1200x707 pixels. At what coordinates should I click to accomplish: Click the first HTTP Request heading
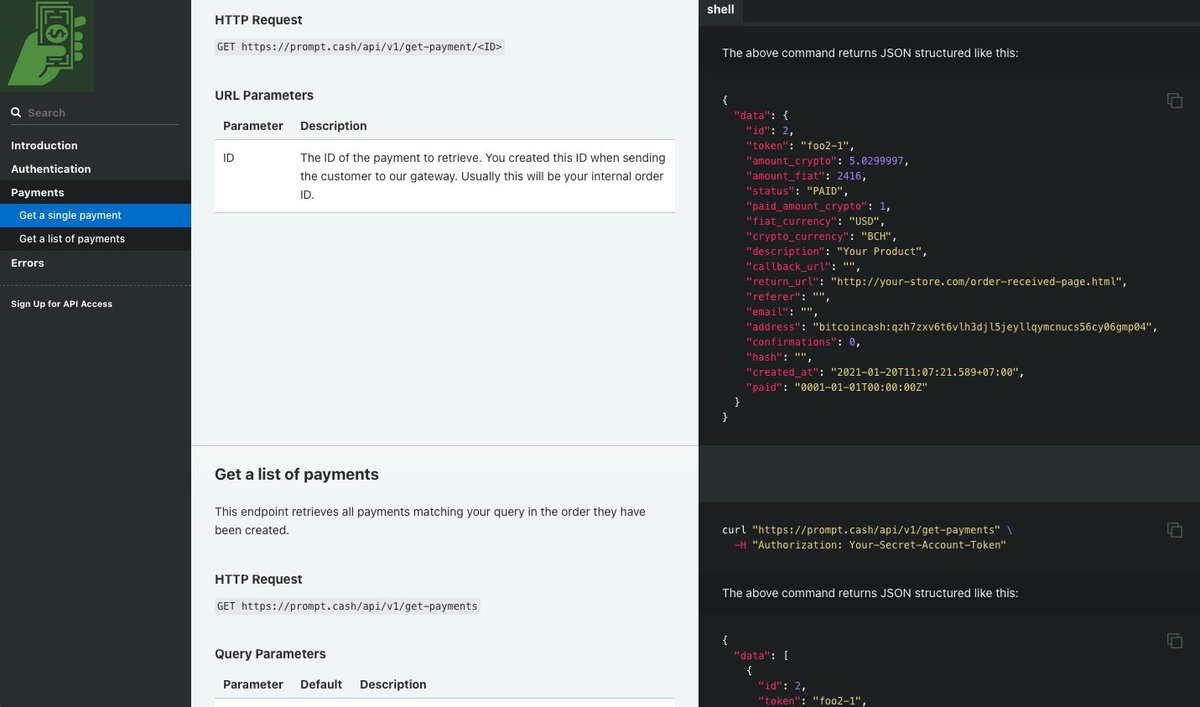point(258,20)
